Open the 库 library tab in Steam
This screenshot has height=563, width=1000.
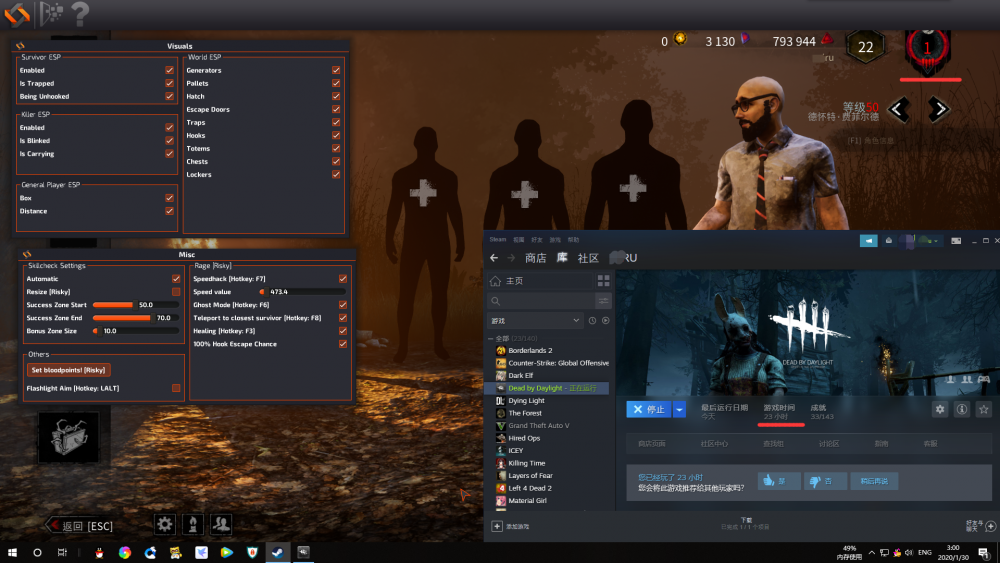562,258
